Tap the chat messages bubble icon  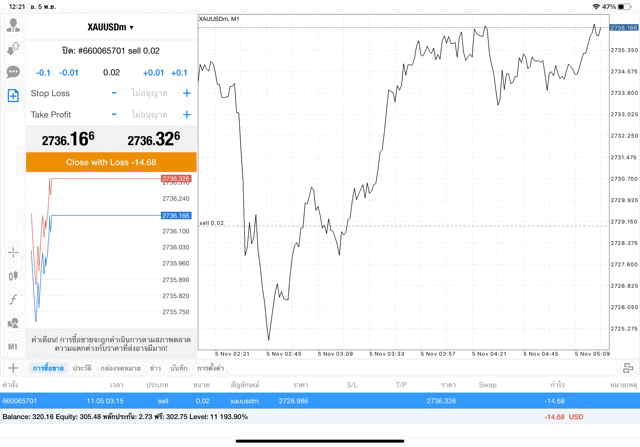(x=13, y=72)
